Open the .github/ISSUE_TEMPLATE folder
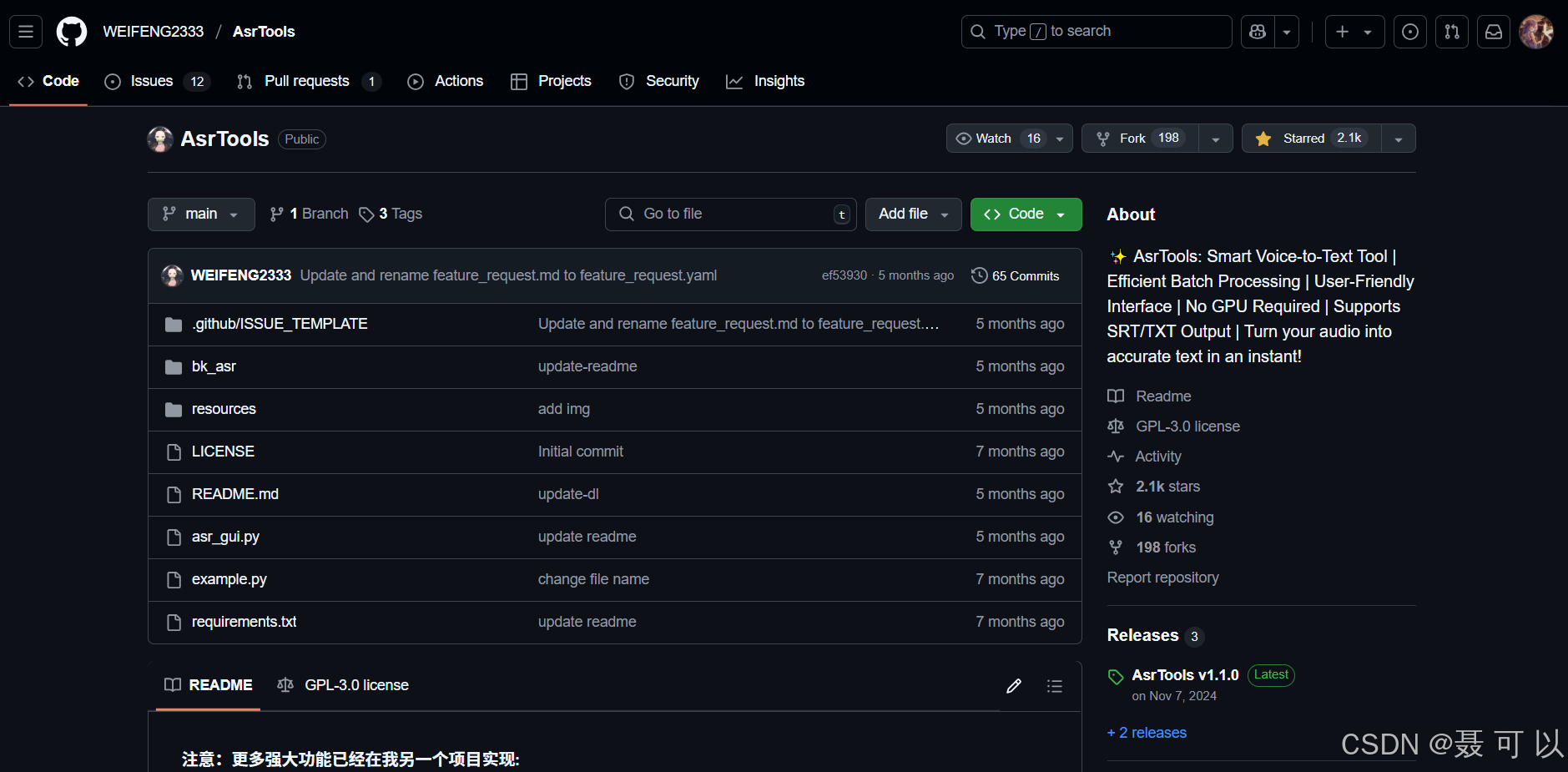 pyautogui.click(x=280, y=324)
